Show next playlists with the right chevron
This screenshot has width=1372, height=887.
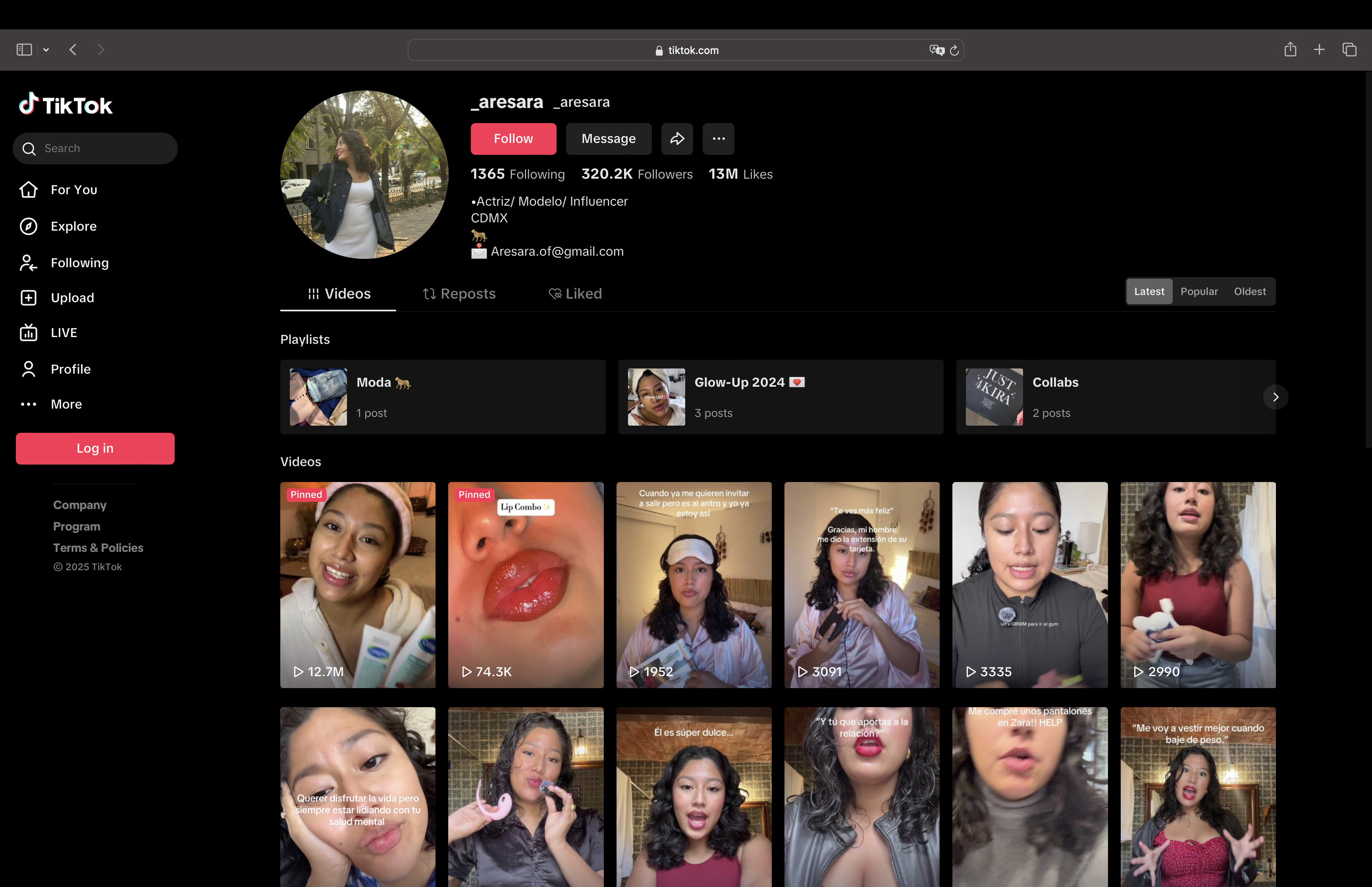[x=1275, y=397]
